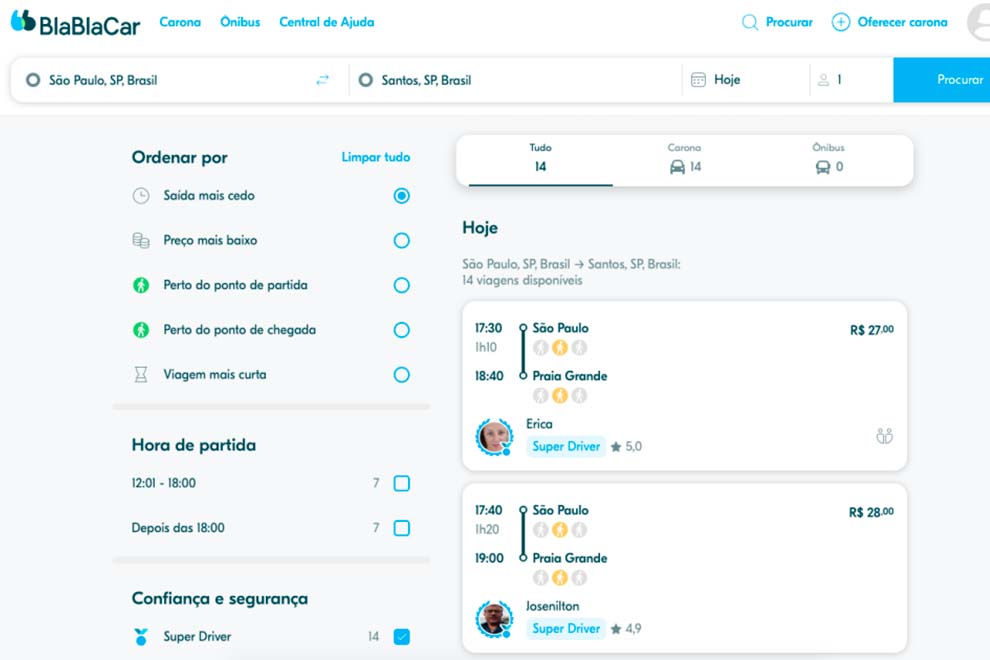The height and width of the screenshot is (660, 990).
Task: Click the clock icon for Saída mais cedo
Action: point(141,196)
